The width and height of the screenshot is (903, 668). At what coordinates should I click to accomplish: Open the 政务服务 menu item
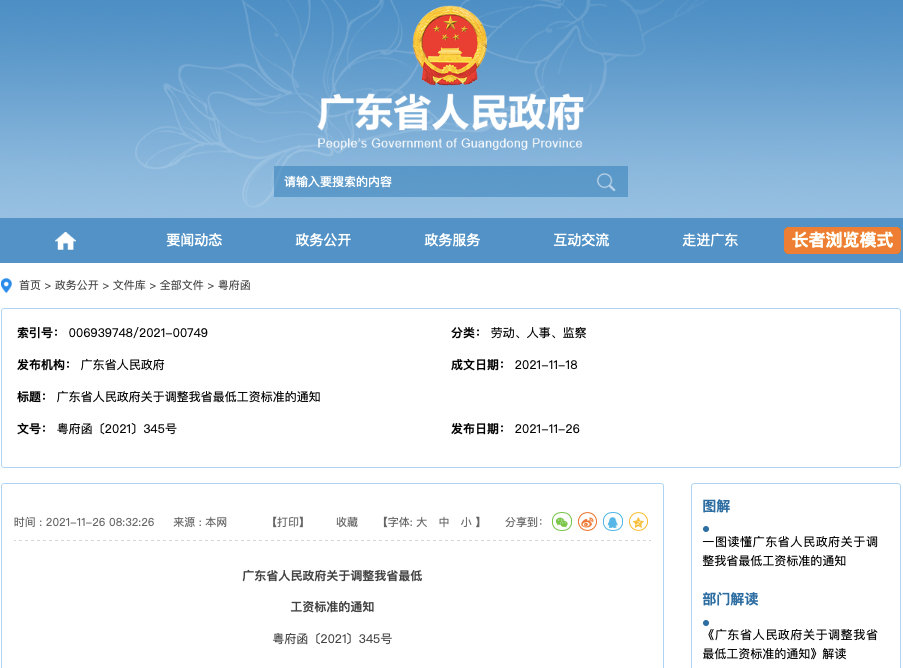(x=451, y=240)
